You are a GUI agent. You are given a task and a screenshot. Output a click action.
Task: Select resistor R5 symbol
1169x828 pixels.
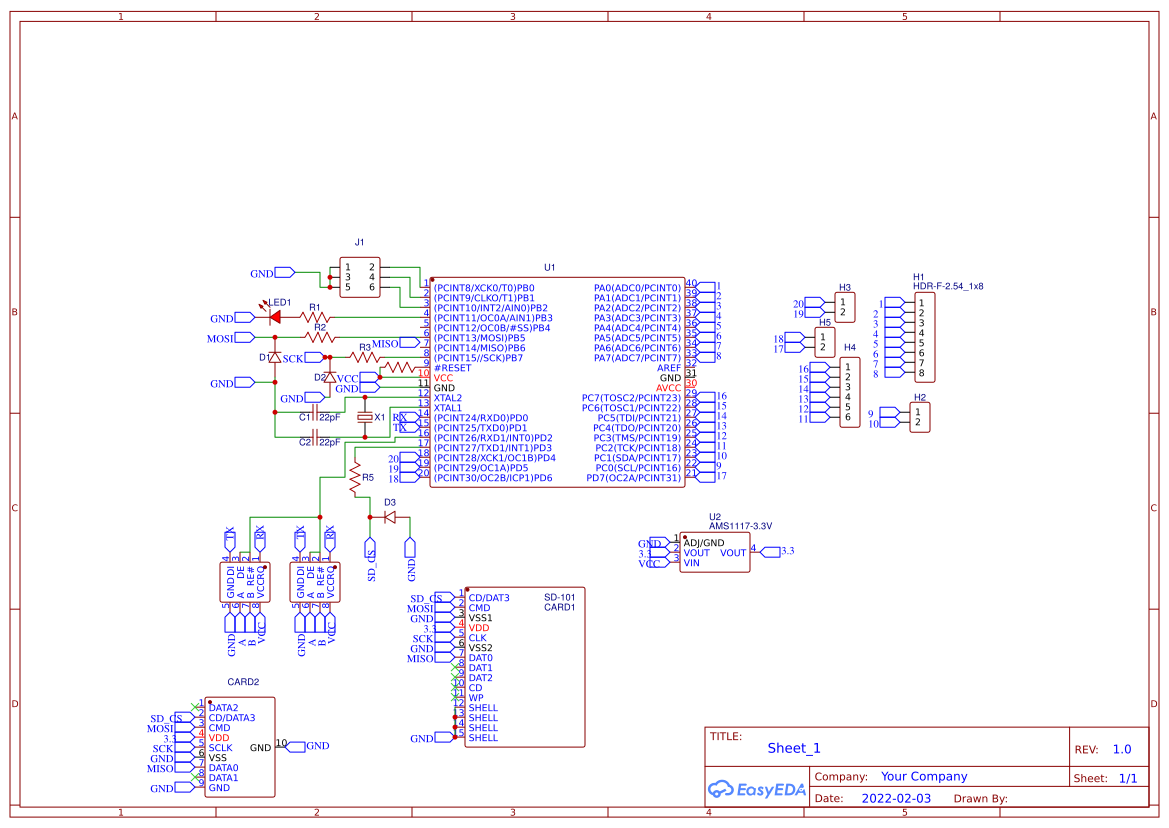click(356, 478)
